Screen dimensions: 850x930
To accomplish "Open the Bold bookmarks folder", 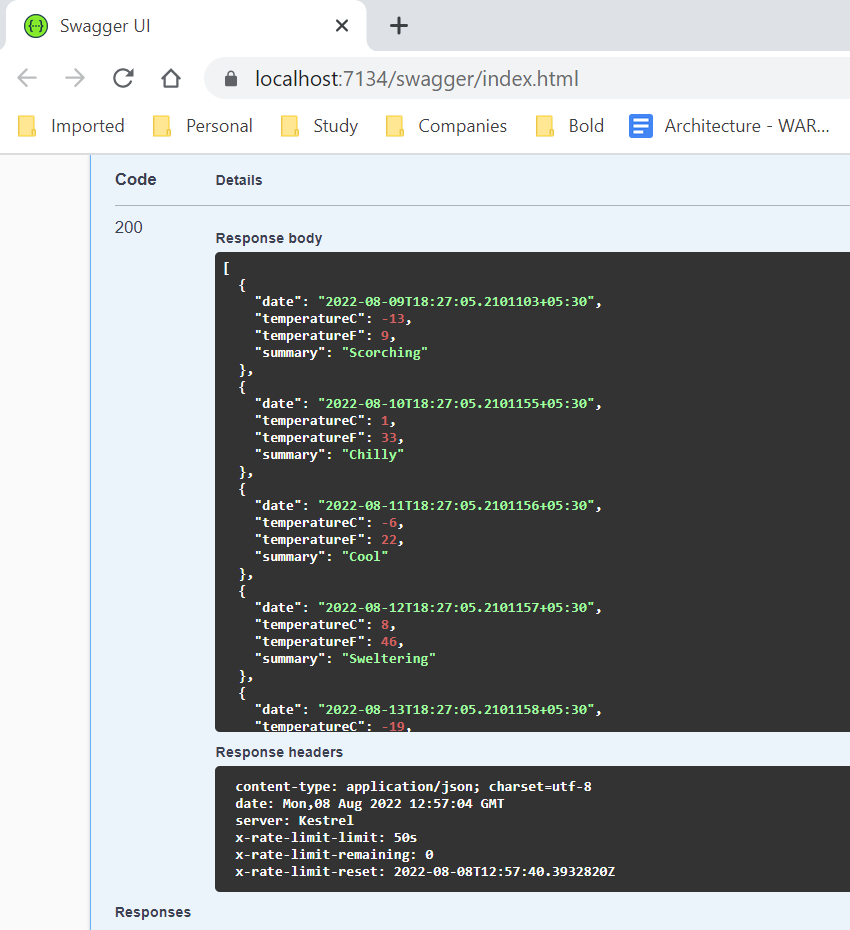I will pyautogui.click(x=571, y=126).
